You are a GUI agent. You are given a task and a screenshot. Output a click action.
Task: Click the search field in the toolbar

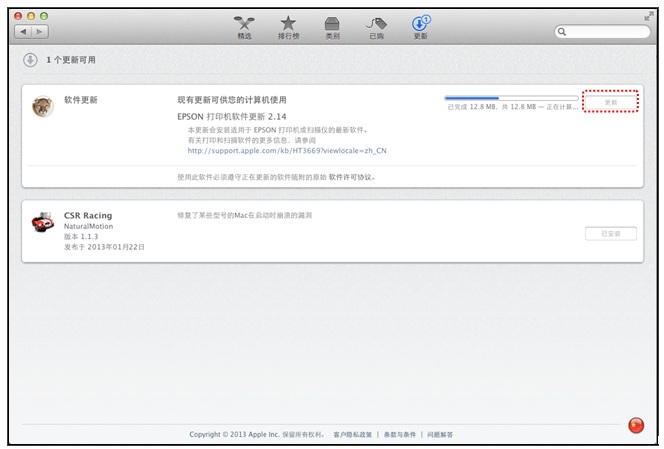(x=602, y=32)
